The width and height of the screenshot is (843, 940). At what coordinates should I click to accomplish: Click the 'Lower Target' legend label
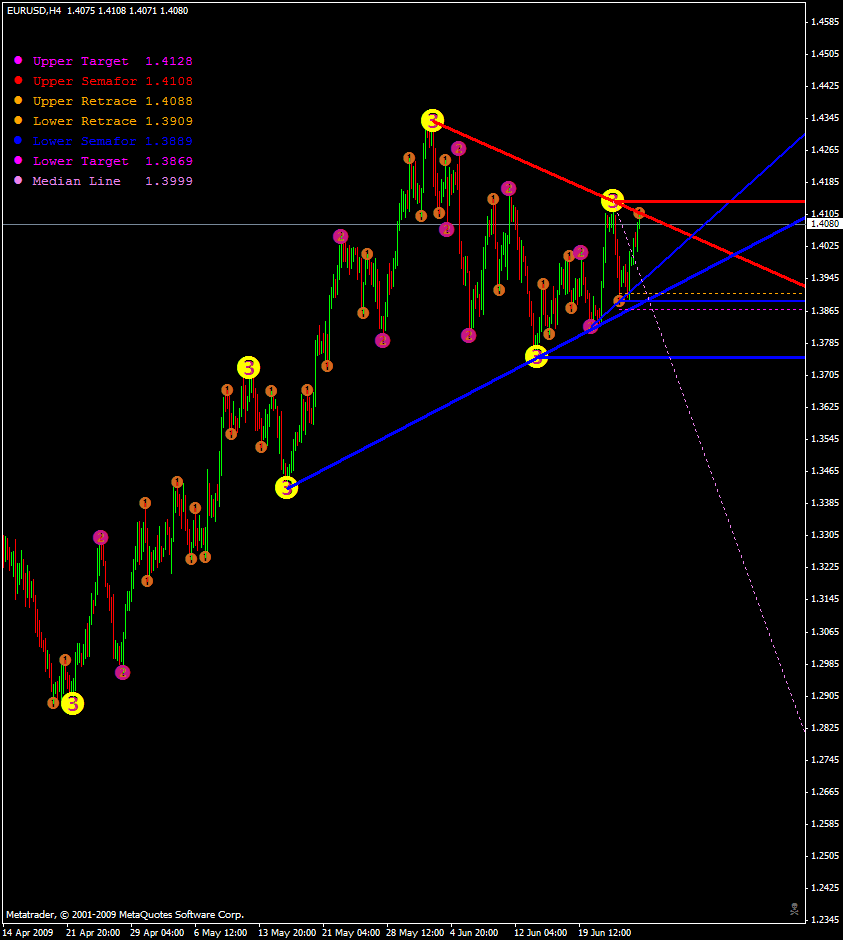[80, 161]
